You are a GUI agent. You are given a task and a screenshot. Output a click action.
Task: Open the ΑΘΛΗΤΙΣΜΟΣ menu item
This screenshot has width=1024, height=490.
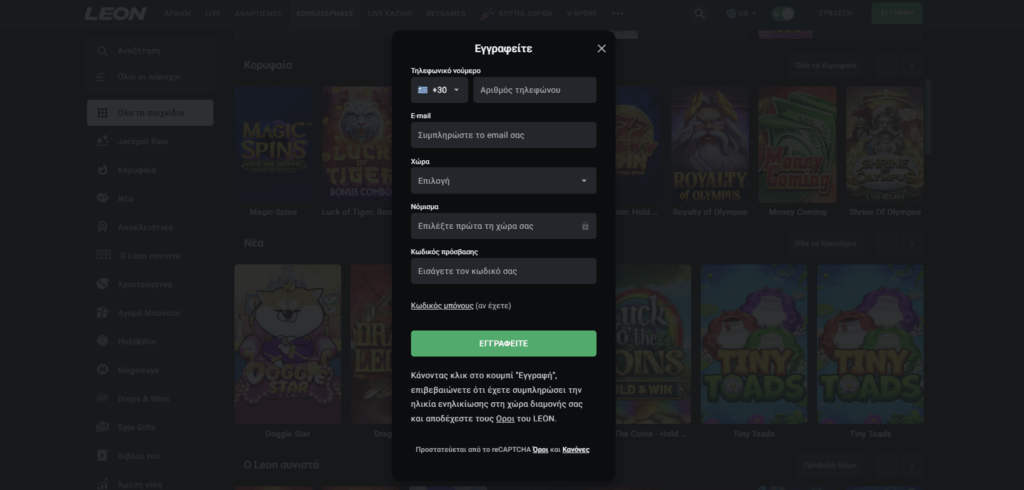pyautogui.click(x=258, y=13)
